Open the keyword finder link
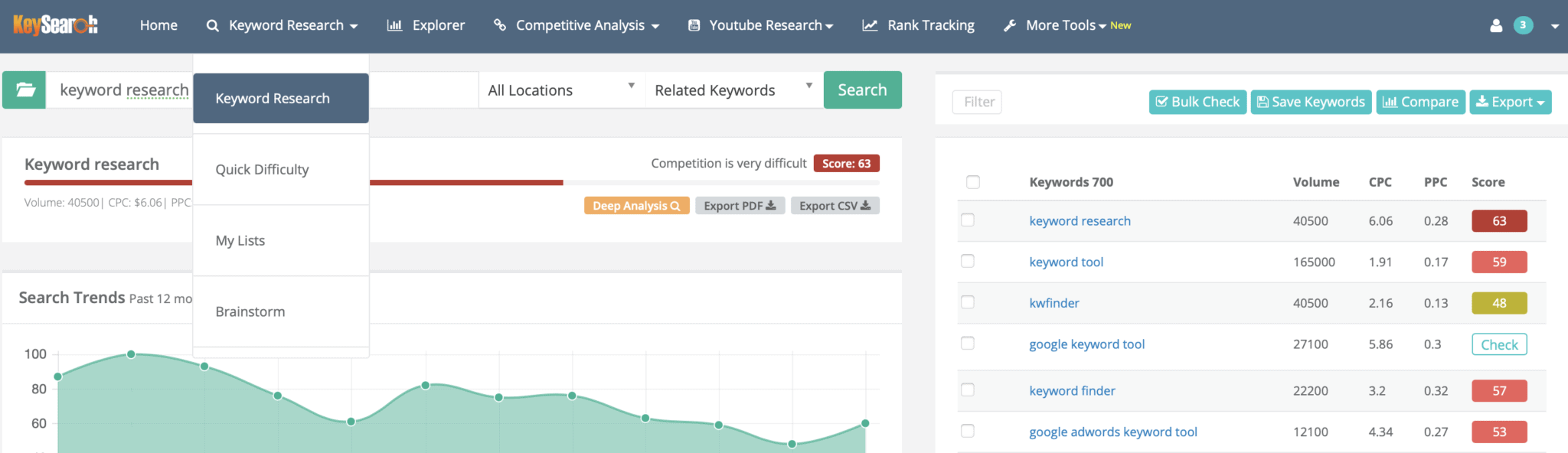This screenshot has height=453, width=1568. pyautogui.click(x=1072, y=391)
